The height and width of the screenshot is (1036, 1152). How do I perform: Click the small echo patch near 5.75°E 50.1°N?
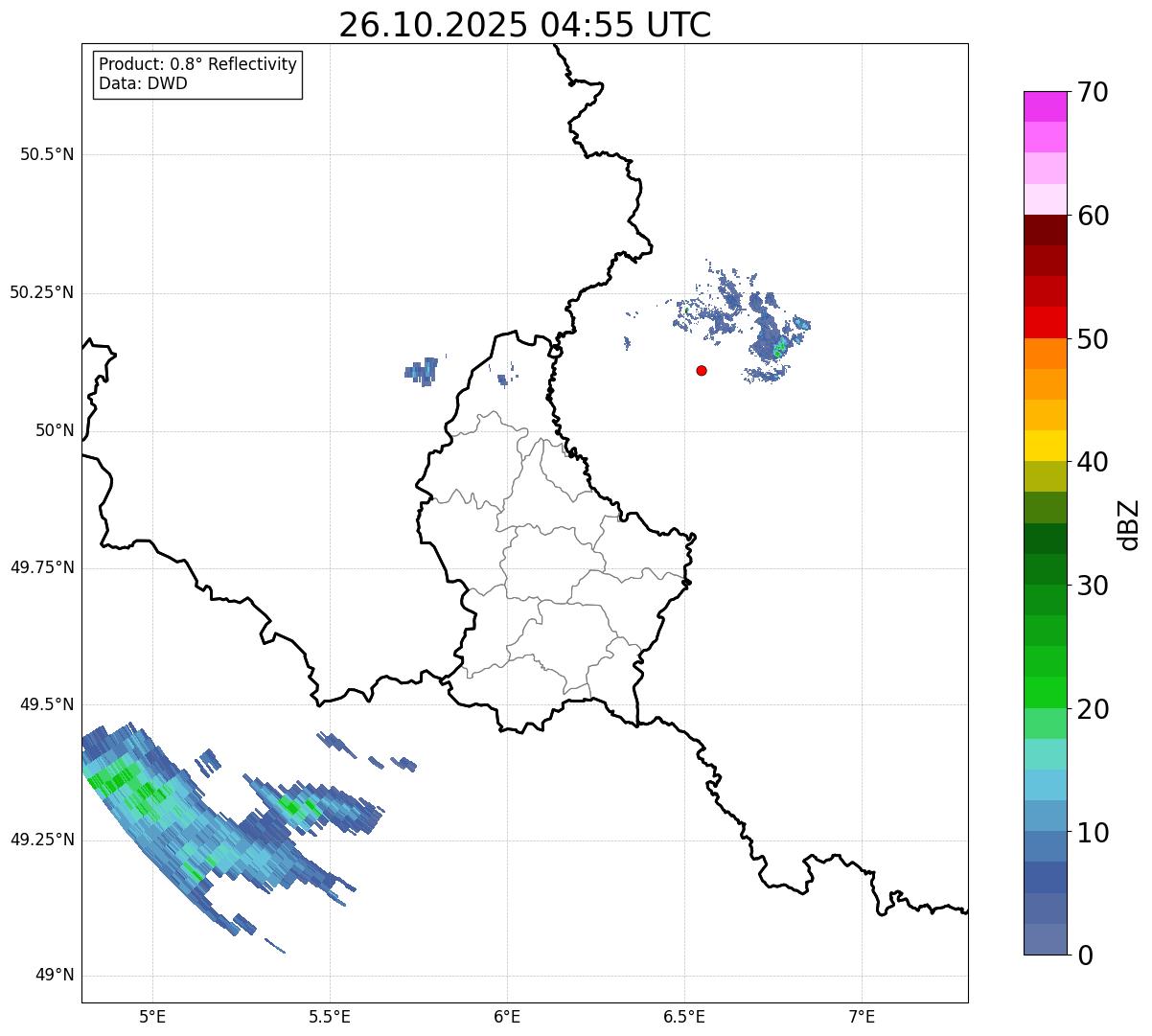tap(422, 370)
